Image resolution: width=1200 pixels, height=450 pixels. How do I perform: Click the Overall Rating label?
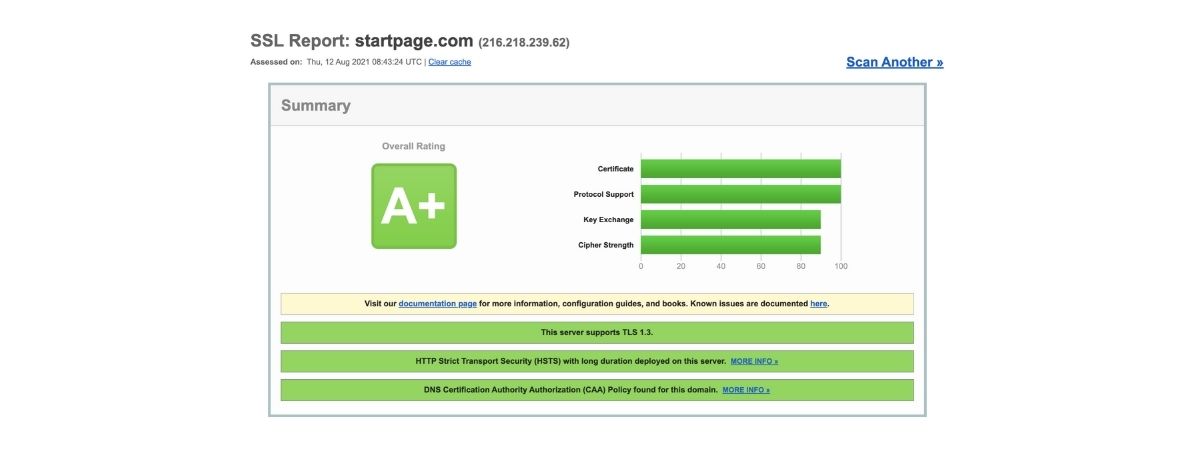pos(413,146)
